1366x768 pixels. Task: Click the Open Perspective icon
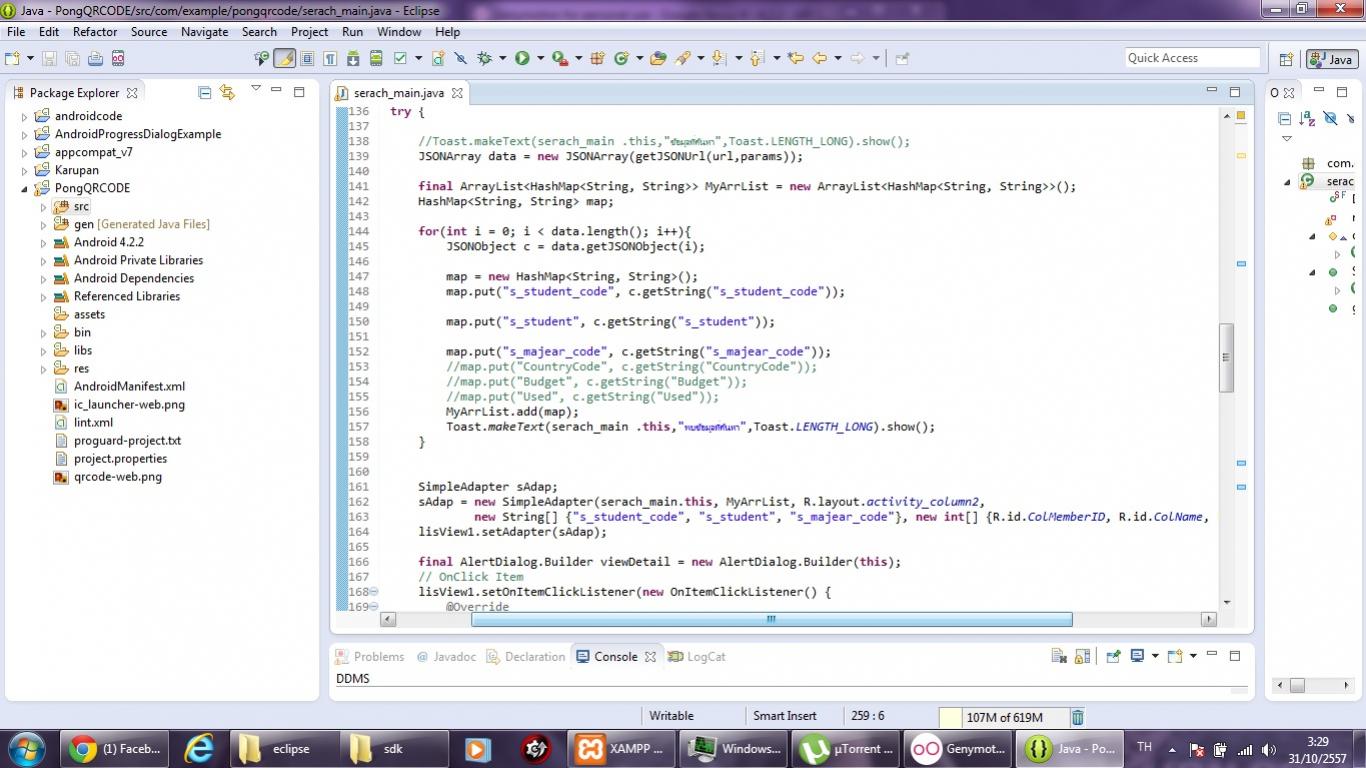tap(1287, 59)
